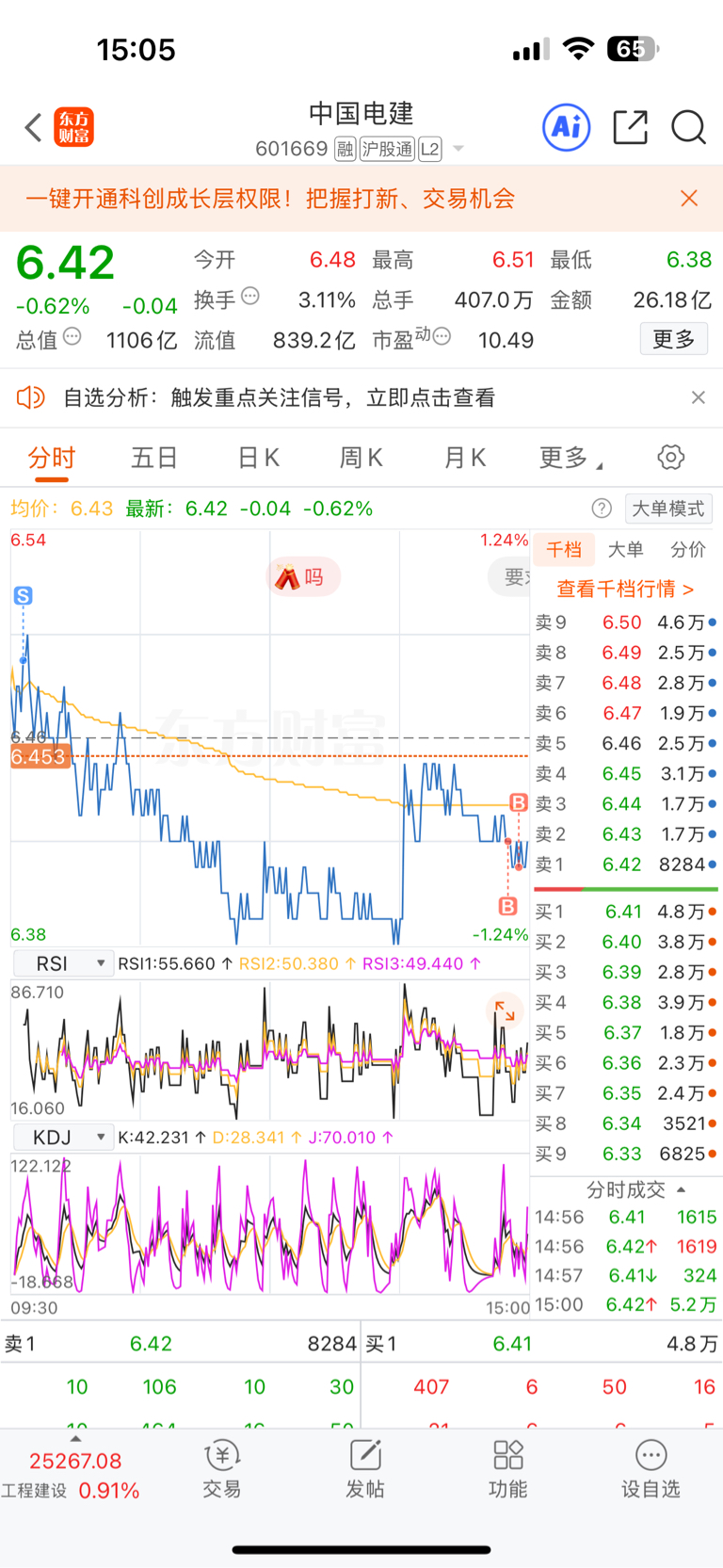Tap the 卖1 6.42 8284 bottom summary
Viewport: 723px width, 1568px height.
(x=181, y=1344)
